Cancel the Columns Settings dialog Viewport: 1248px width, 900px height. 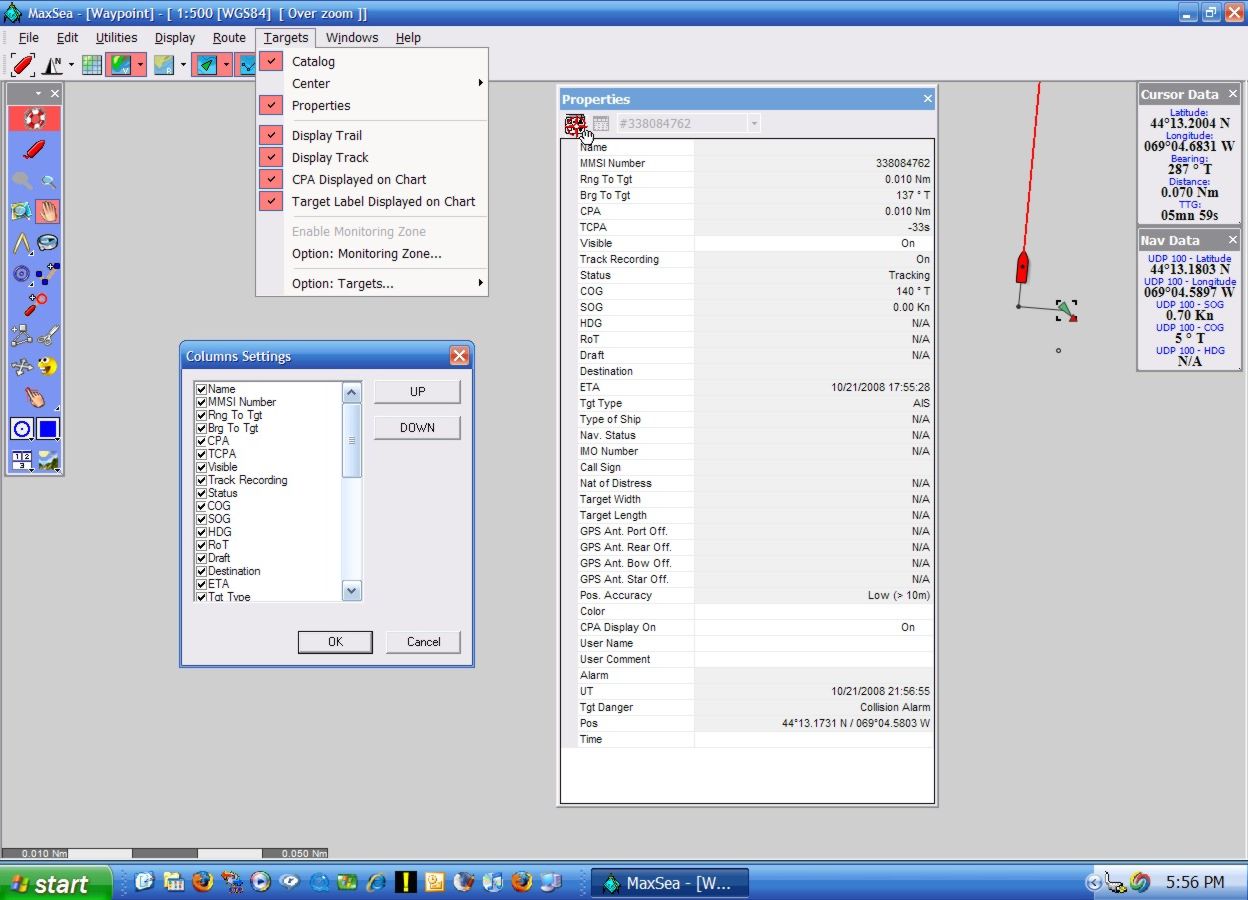pos(424,642)
